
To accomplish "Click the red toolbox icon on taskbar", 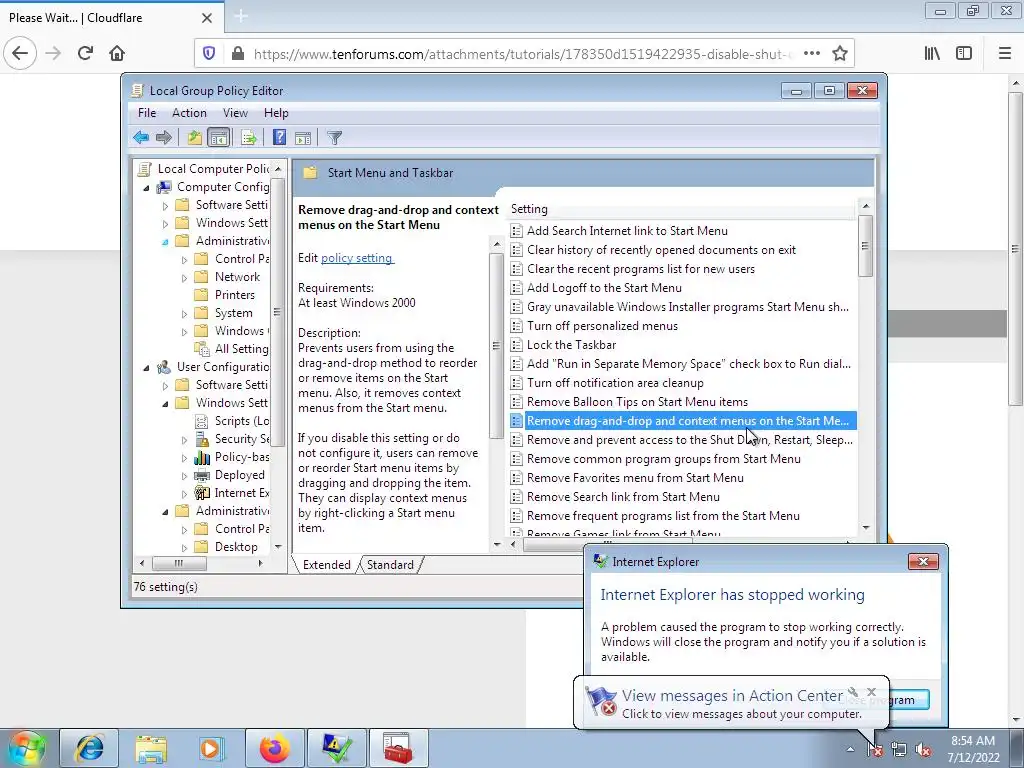I will pos(398,748).
